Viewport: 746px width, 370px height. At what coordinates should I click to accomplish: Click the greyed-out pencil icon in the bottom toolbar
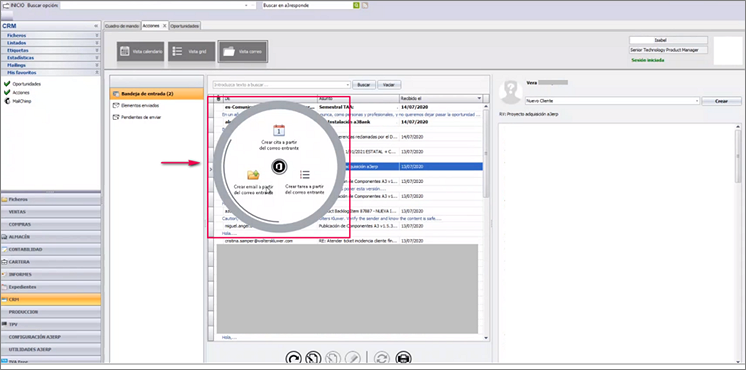(352, 359)
